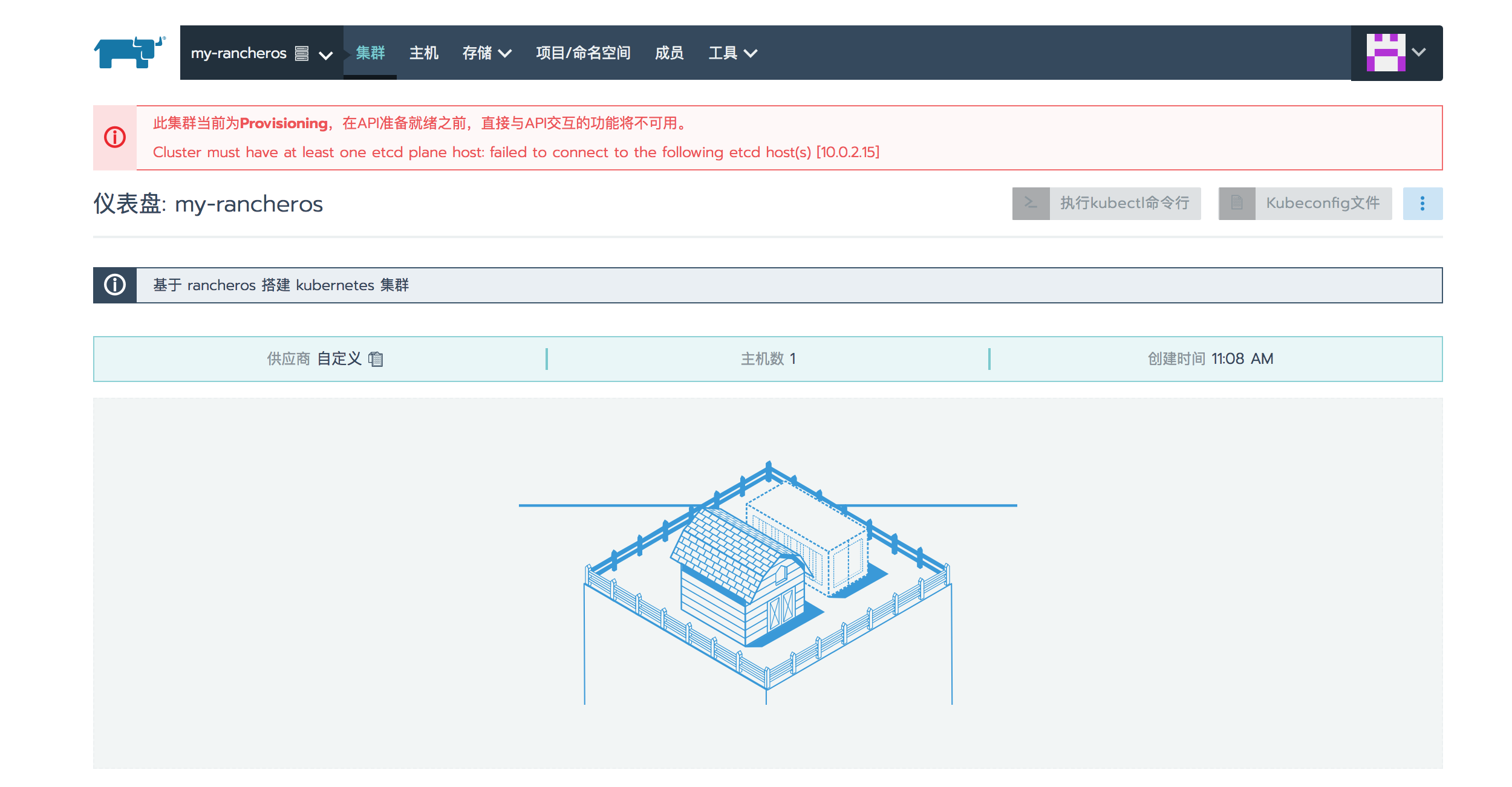1512x787 pixels.
Task: Expand the 工具 dropdown
Action: coord(732,53)
